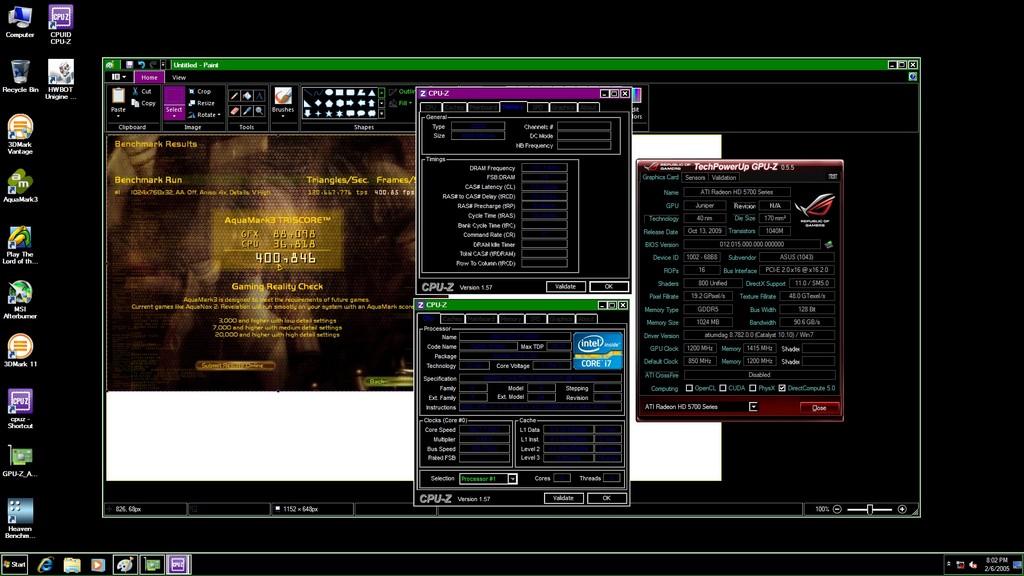Click OK in upper CPU-Z window
1024x576 pixels.
[x=609, y=287]
